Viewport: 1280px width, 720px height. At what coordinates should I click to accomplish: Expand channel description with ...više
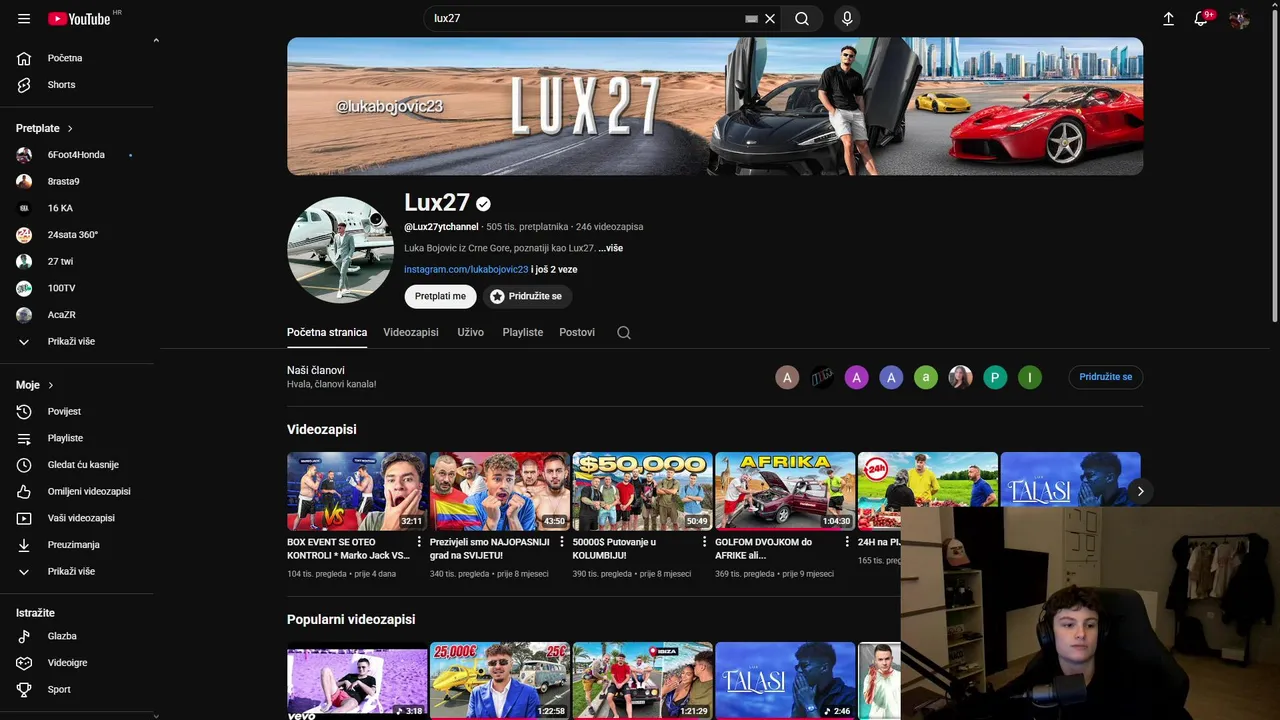[610, 248]
